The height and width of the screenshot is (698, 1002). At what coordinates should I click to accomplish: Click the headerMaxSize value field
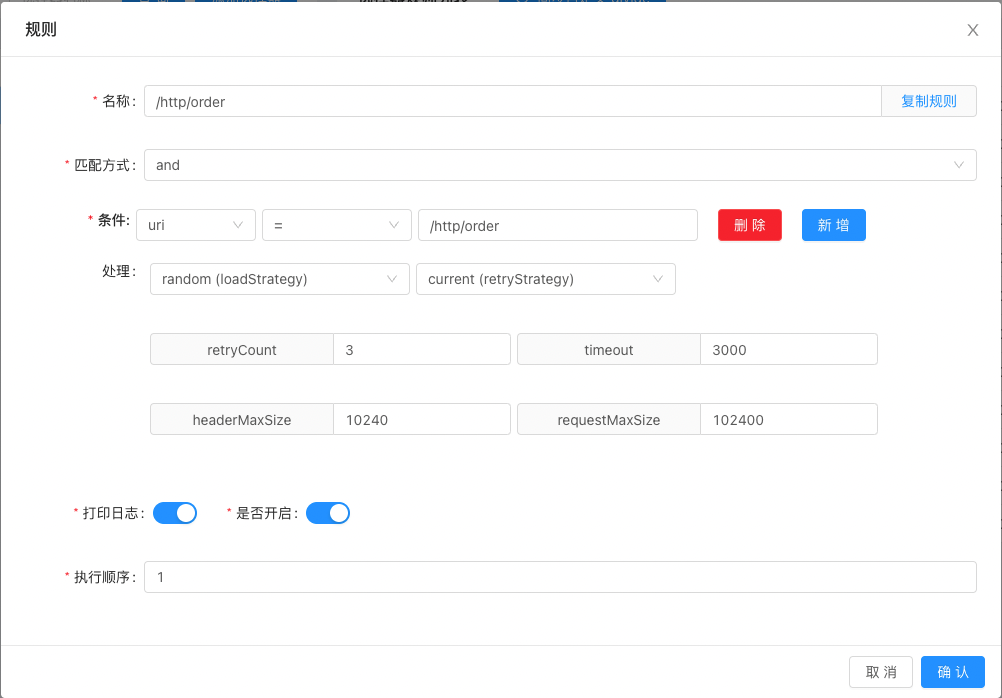tap(421, 419)
